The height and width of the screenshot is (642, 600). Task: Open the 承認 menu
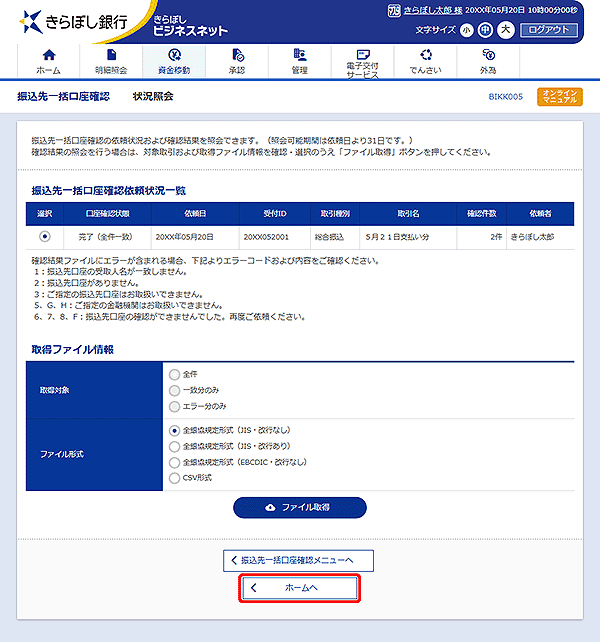(237, 61)
